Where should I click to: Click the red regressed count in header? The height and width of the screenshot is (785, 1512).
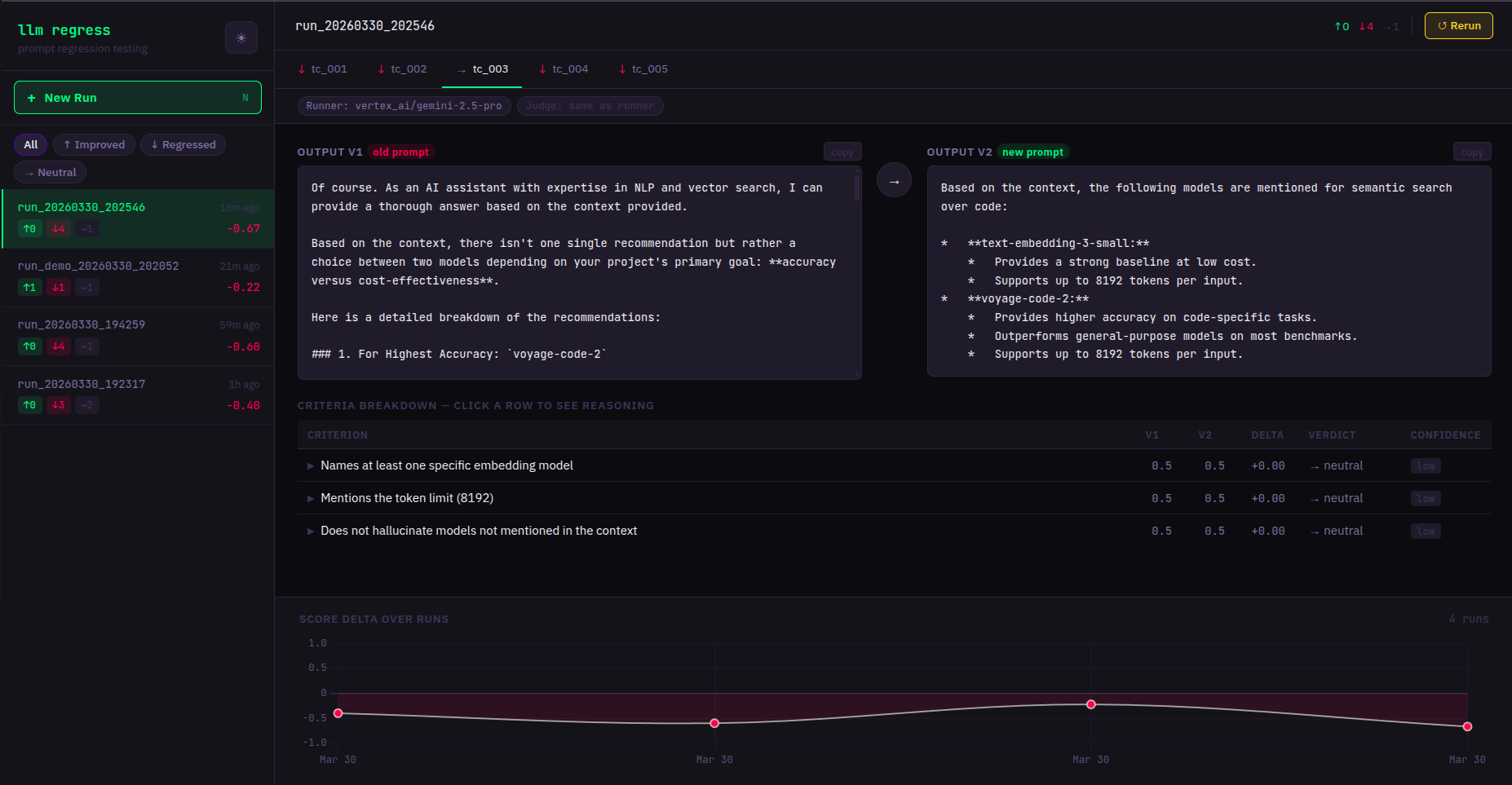1366,27
